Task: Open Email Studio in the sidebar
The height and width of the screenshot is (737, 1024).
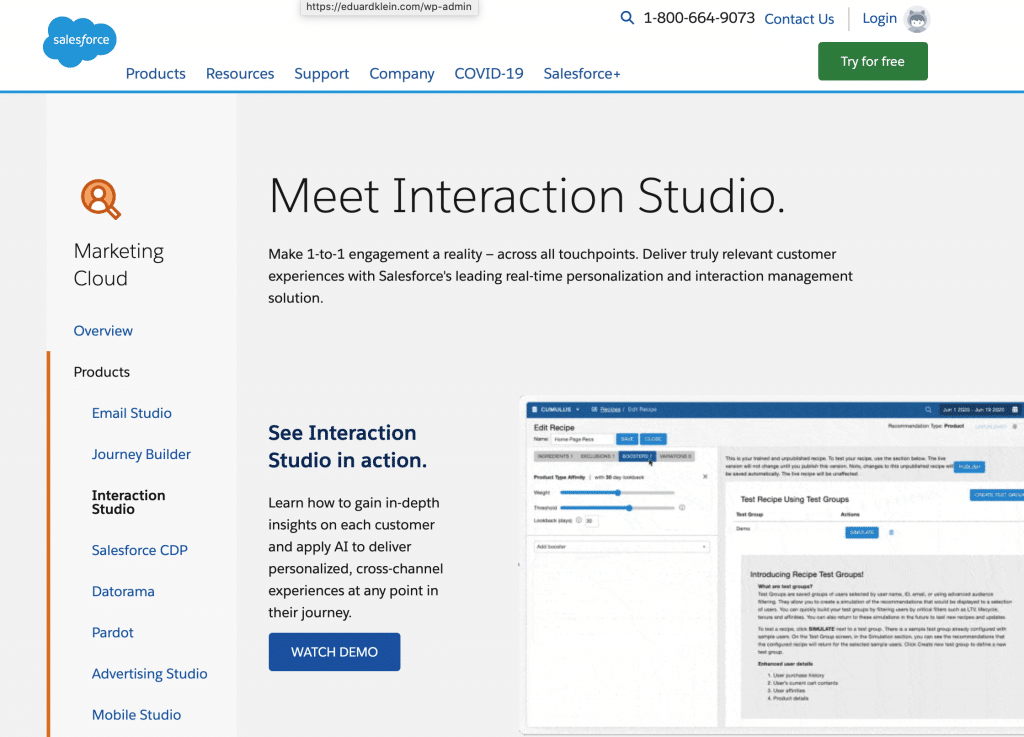Action: point(131,413)
